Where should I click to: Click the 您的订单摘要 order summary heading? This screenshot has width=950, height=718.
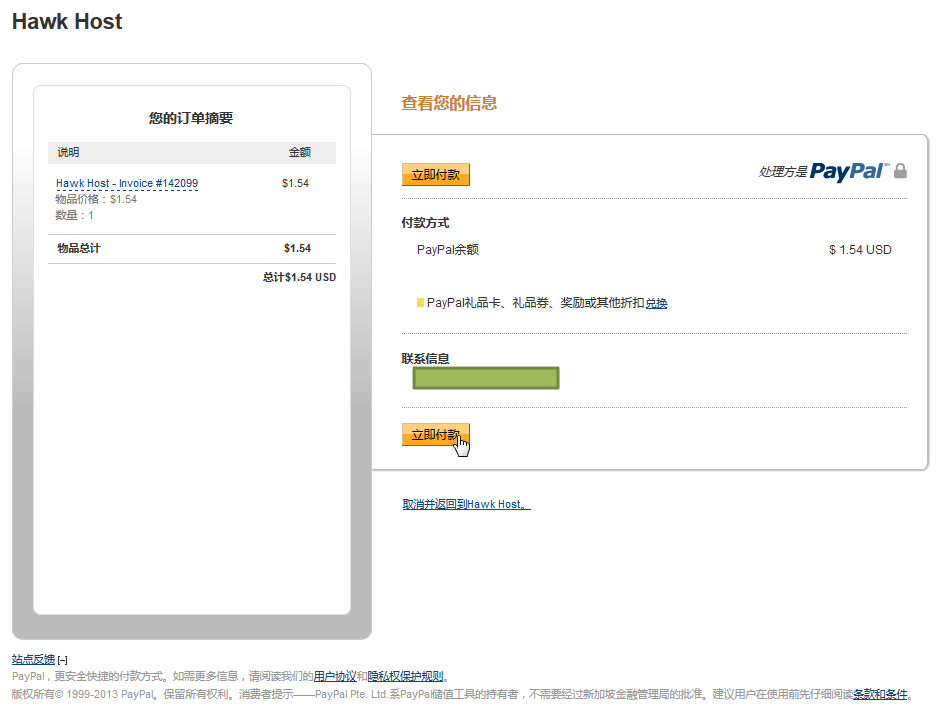(191, 118)
